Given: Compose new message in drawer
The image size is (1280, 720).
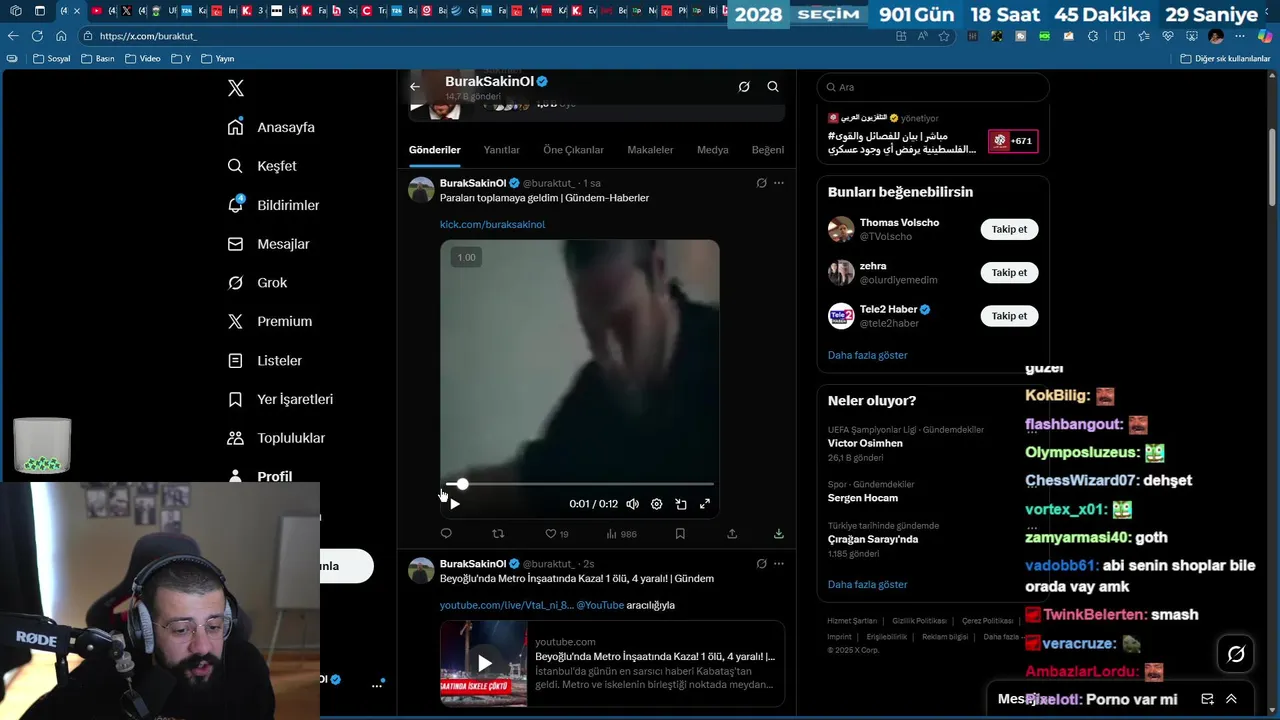Looking at the screenshot, I should (x=1207, y=699).
